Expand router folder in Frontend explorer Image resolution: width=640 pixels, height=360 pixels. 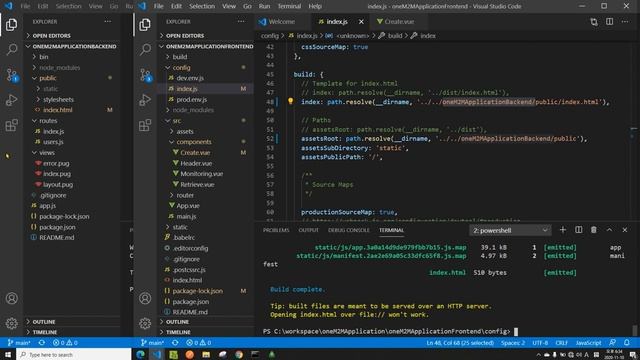pyautogui.click(x=185, y=195)
